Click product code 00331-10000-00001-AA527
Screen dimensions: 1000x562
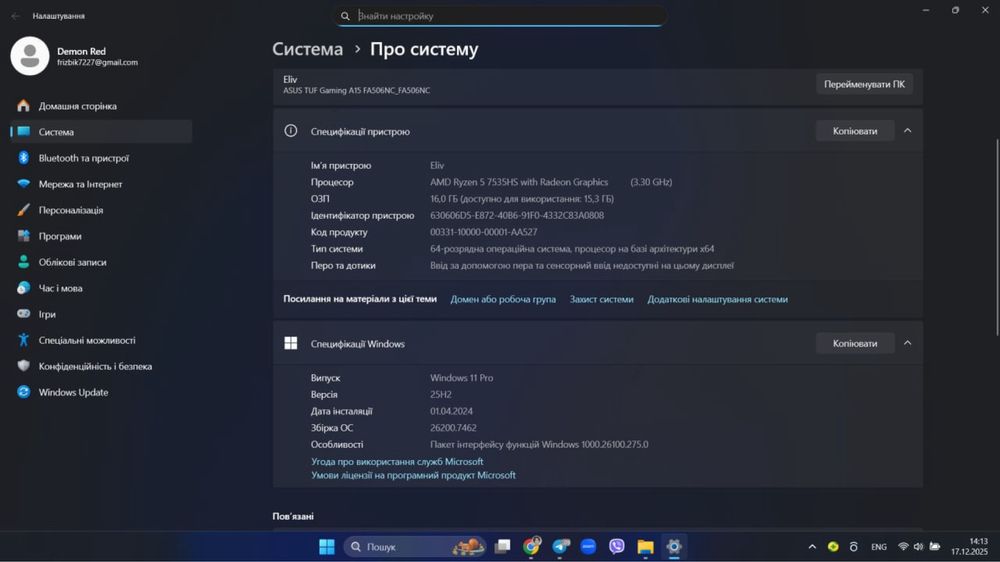click(483, 232)
